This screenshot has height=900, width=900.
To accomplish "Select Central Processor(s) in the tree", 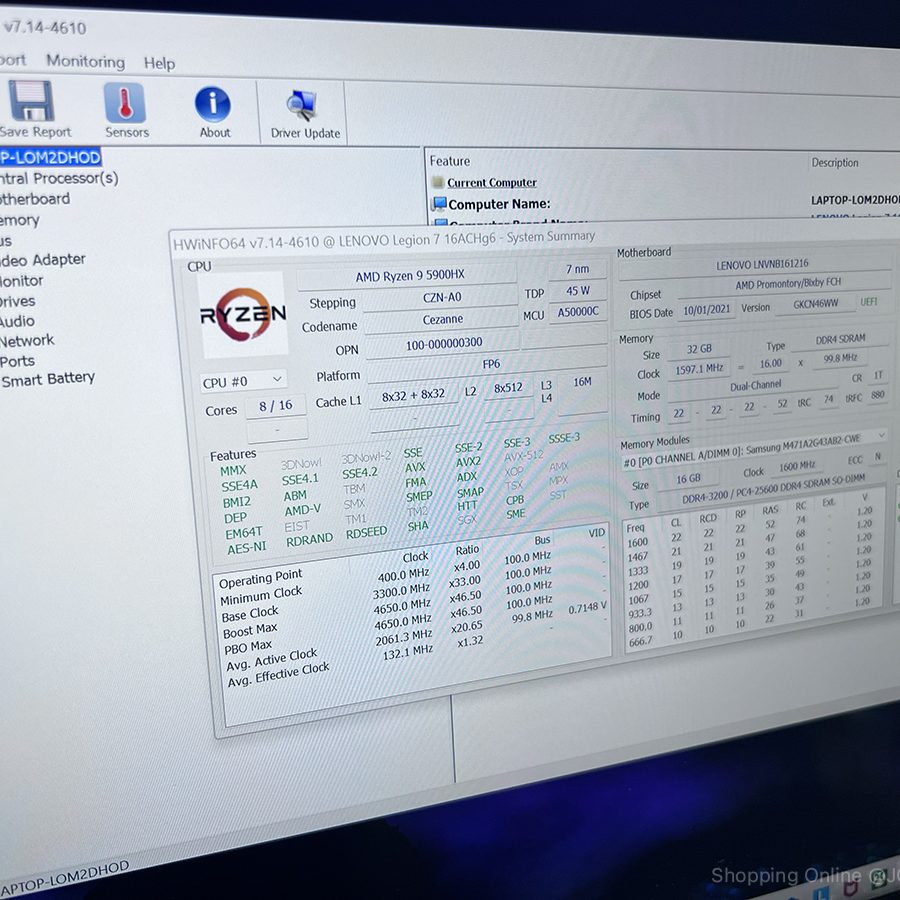I will [59, 178].
